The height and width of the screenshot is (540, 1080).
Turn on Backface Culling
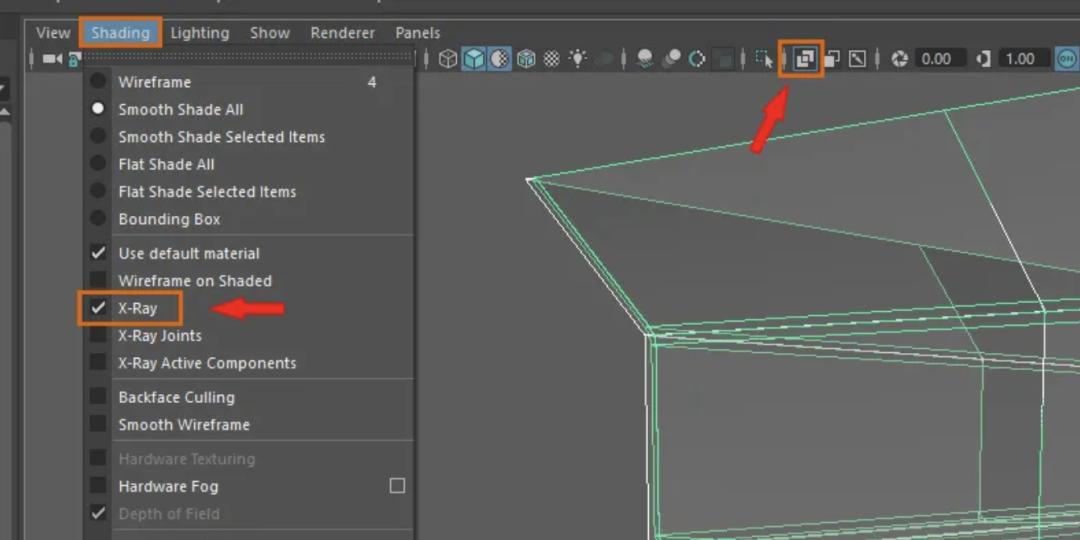pyautogui.click(x=98, y=397)
